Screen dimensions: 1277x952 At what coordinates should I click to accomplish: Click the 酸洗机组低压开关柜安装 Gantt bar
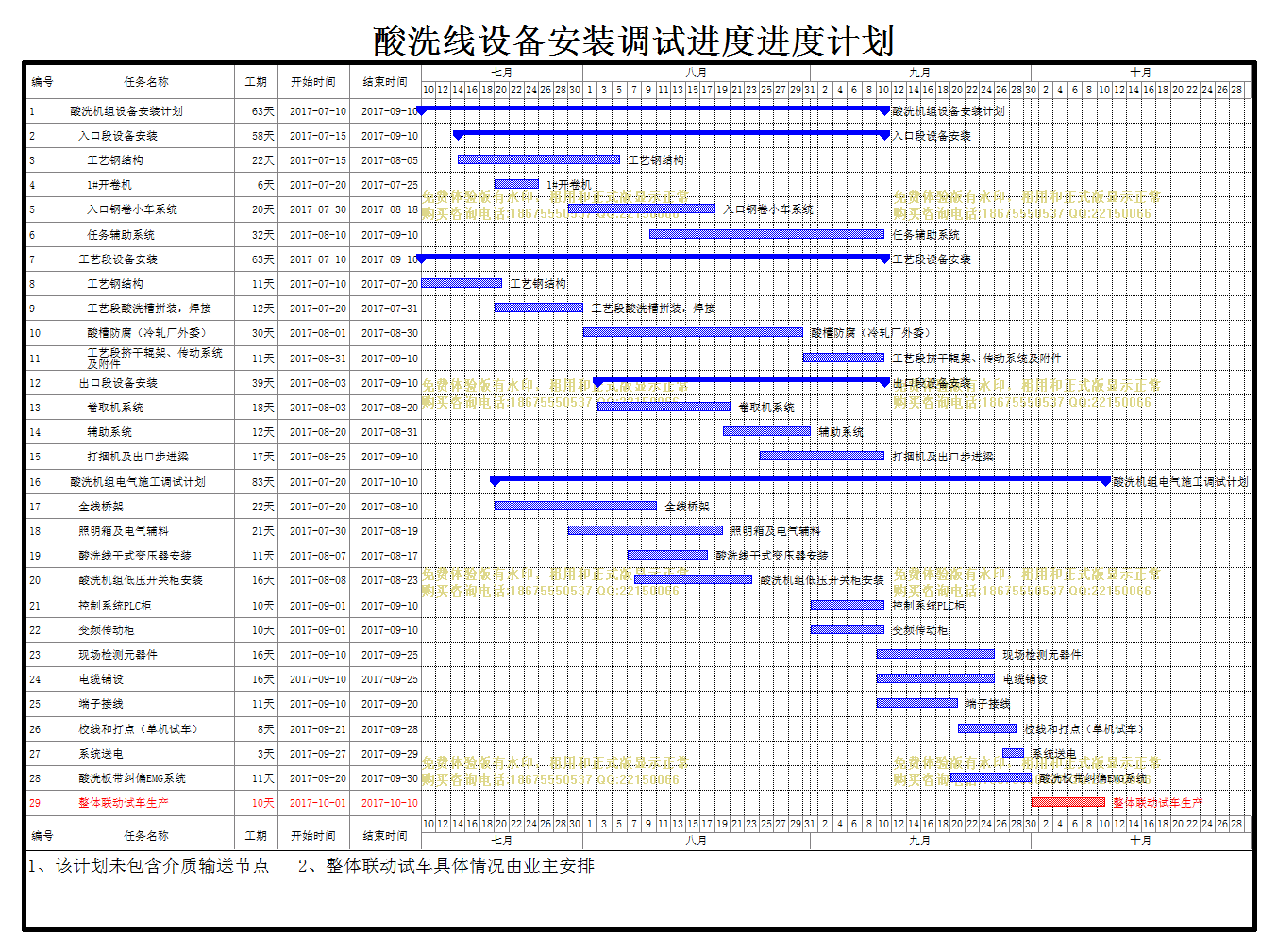pyautogui.click(x=693, y=579)
